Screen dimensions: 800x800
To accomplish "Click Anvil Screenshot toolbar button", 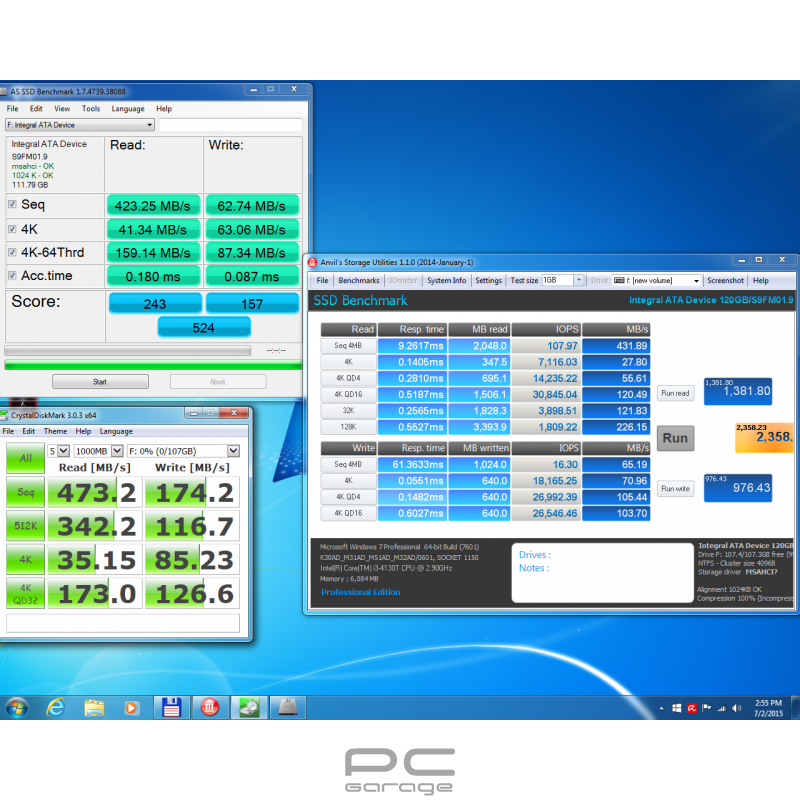I will 725,280.
